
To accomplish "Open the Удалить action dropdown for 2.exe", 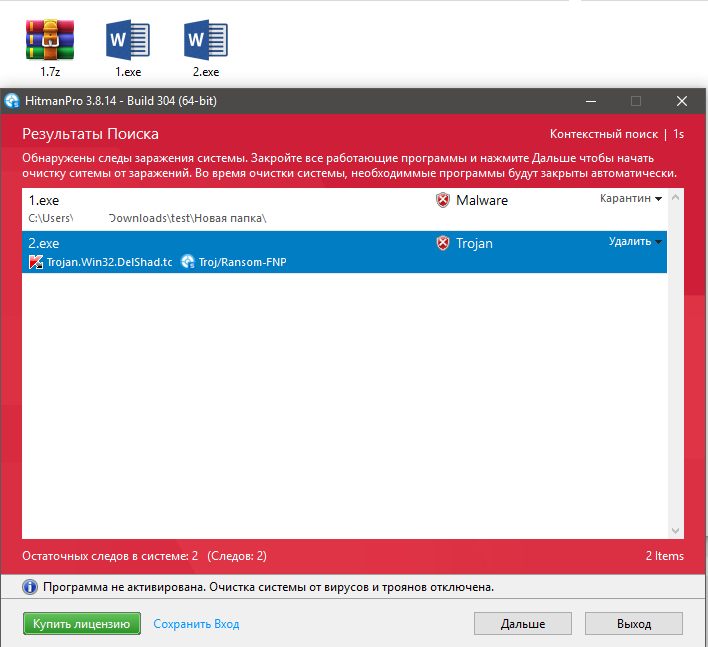I will coord(635,241).
